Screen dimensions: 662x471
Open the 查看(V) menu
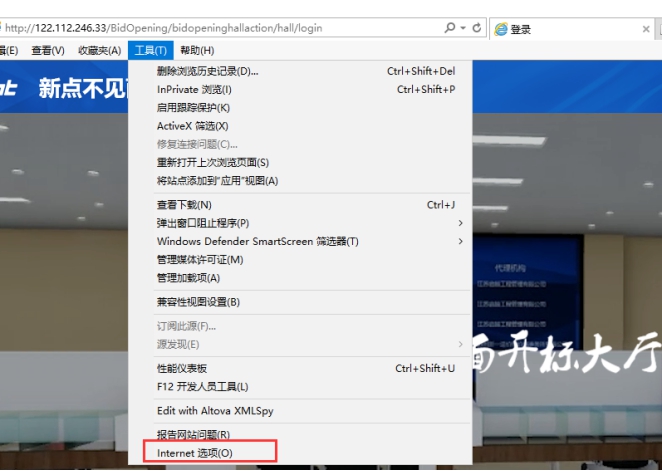click(47, 50)
